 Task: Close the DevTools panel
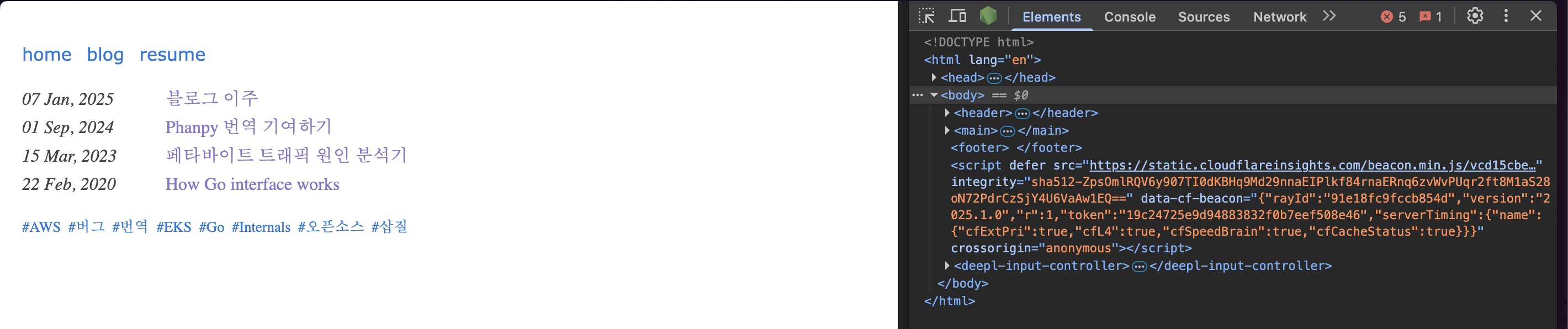pyautogui.click(x=1536, y=17)
